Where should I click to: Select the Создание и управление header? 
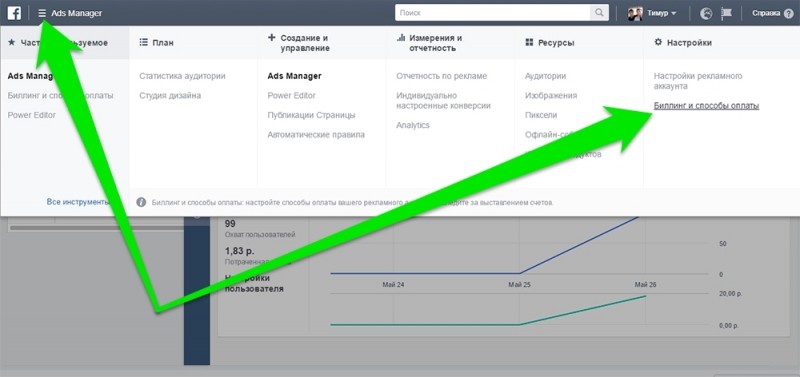click(305, 43)
